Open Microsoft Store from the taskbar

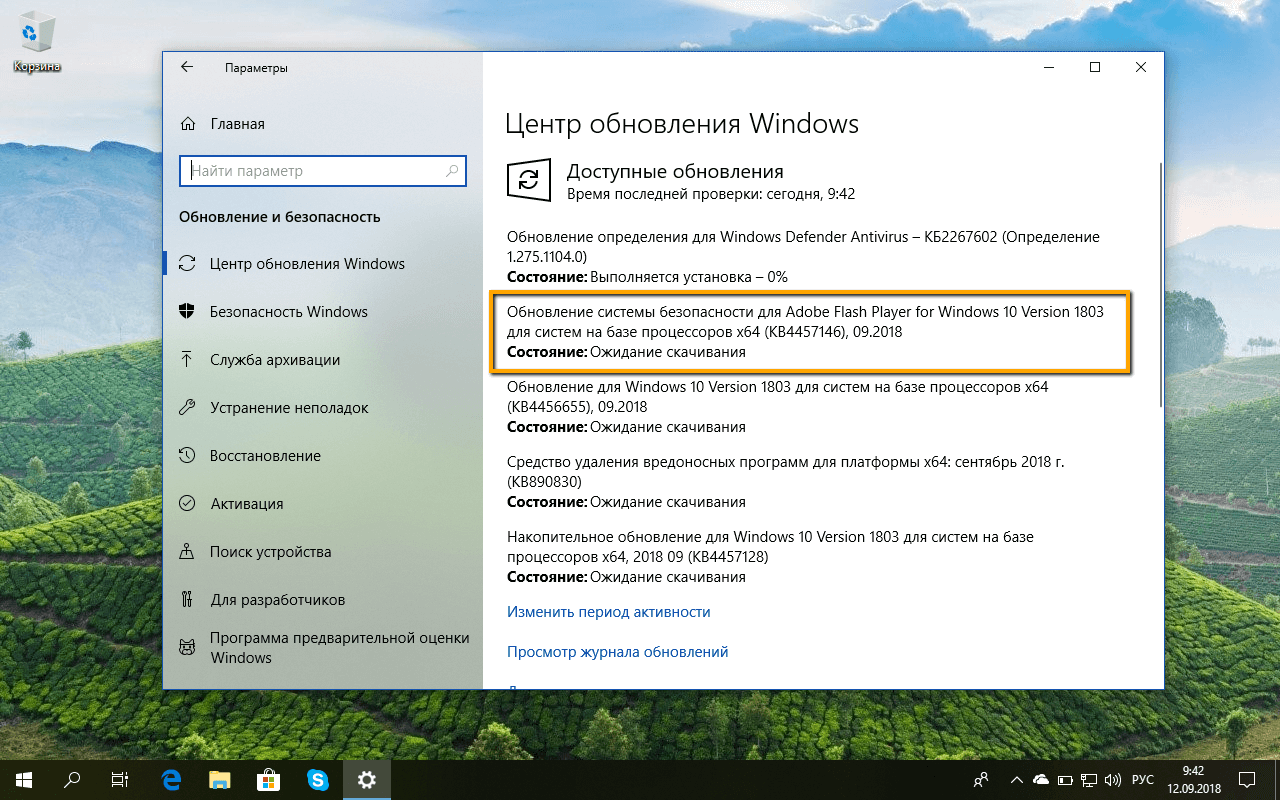tap(269, 779)
